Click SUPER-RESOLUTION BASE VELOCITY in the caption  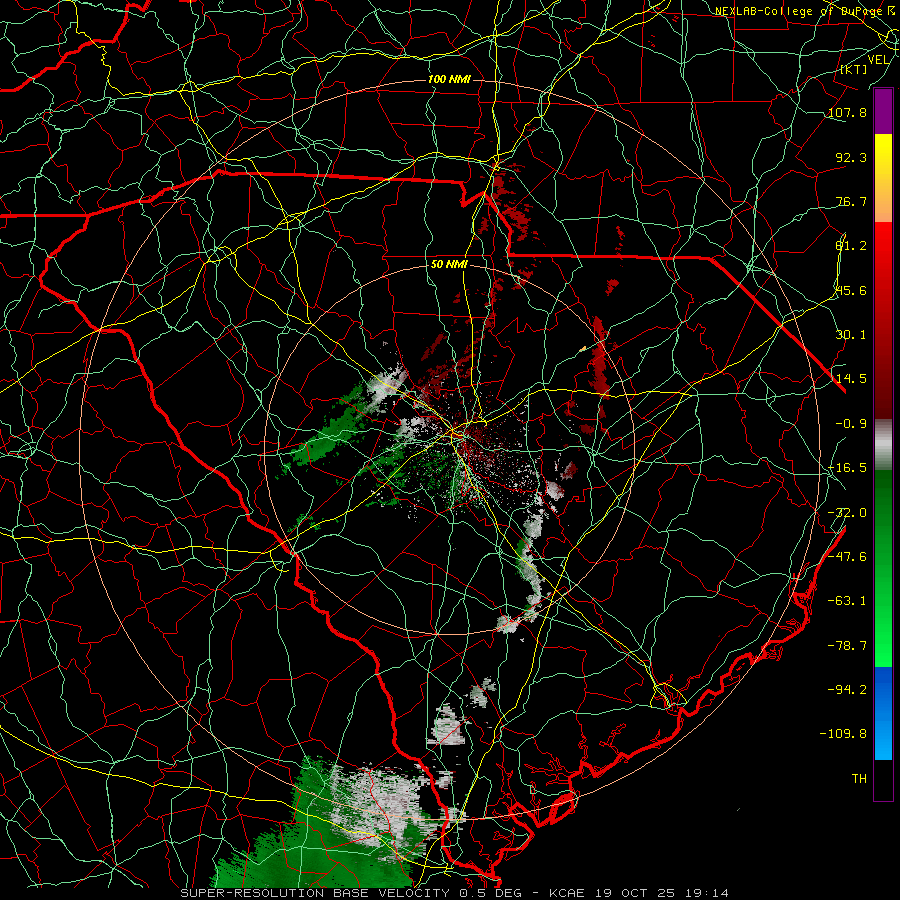click(x=315, y=893)
